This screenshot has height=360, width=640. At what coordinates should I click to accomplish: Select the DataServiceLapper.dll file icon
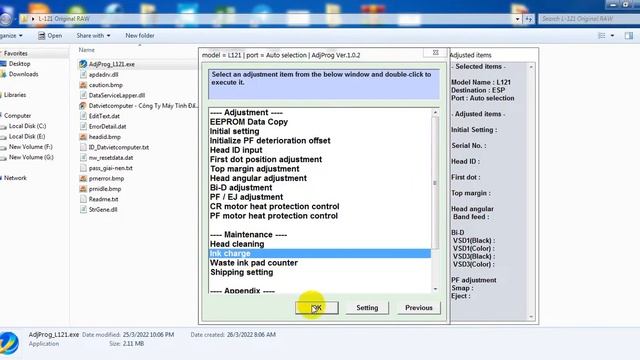coord(83,95)
